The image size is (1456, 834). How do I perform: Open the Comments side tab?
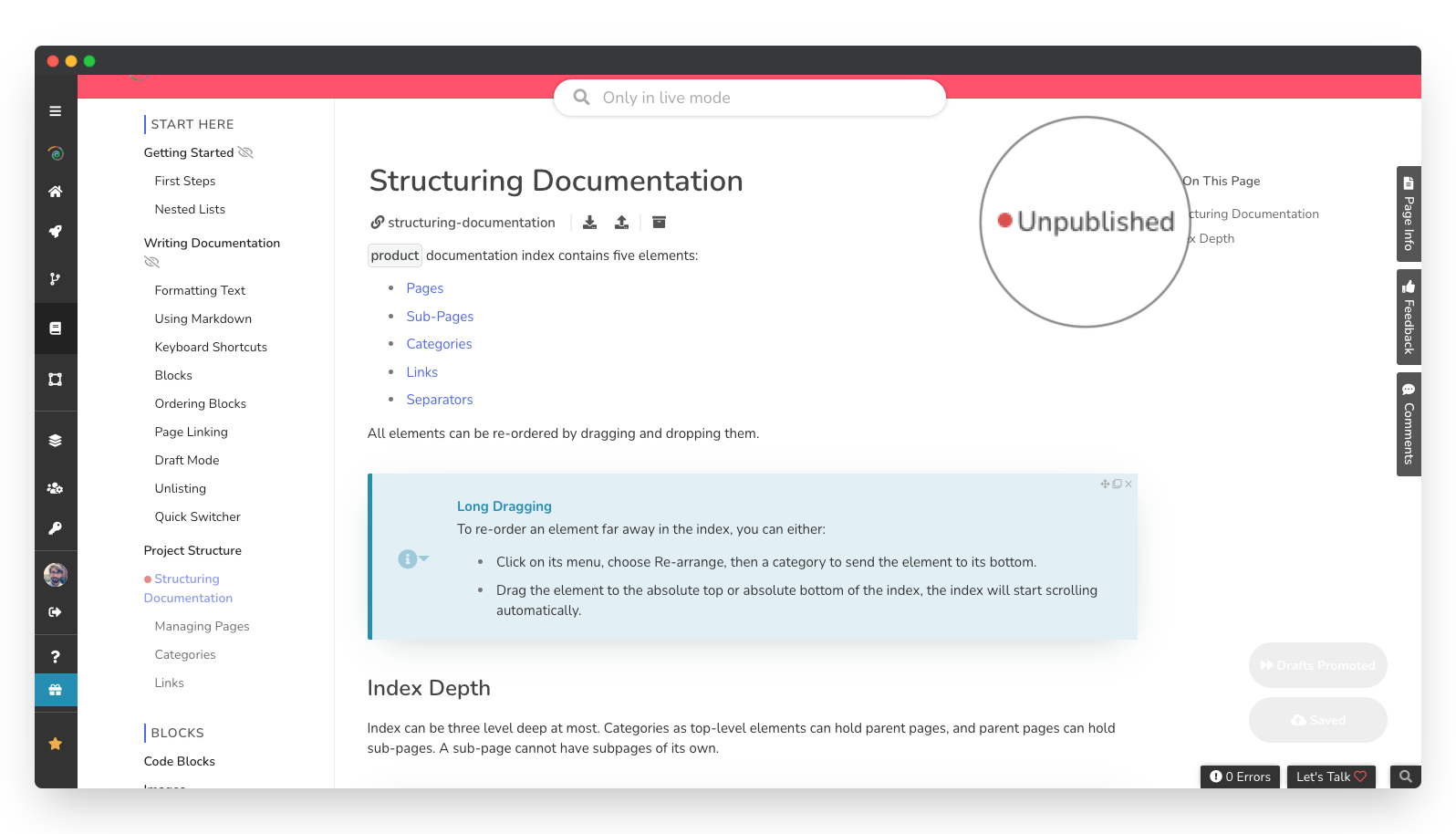pos(1409,424)
